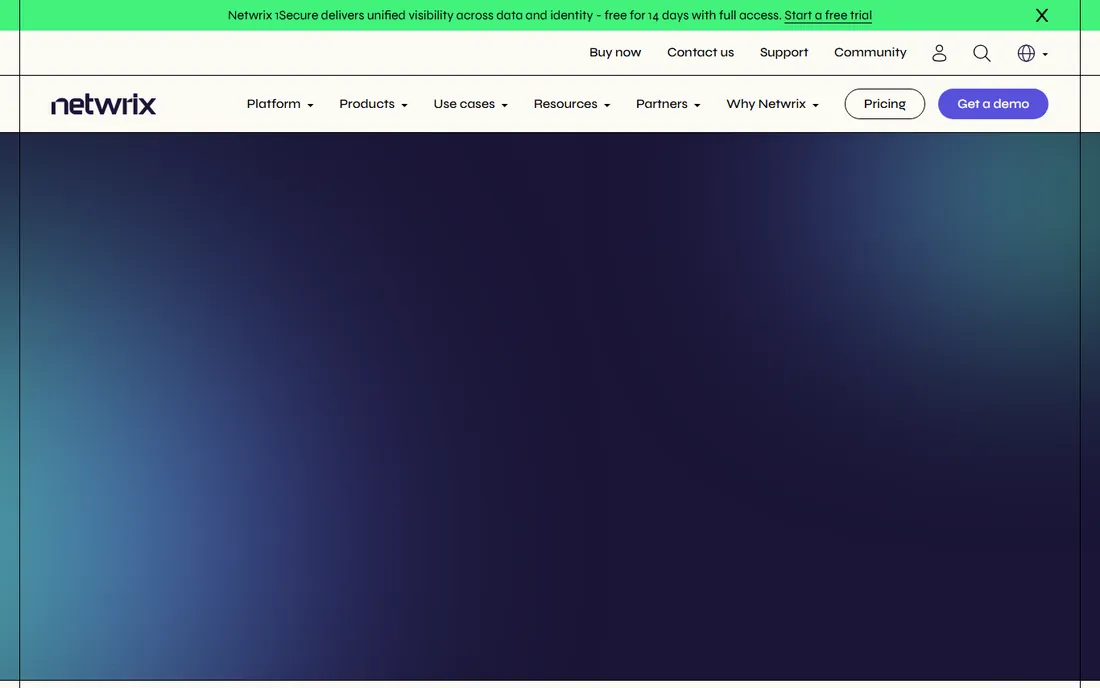Open the globe language selector
This screenshot has width=1100, height=688.
coord(1032,53)
